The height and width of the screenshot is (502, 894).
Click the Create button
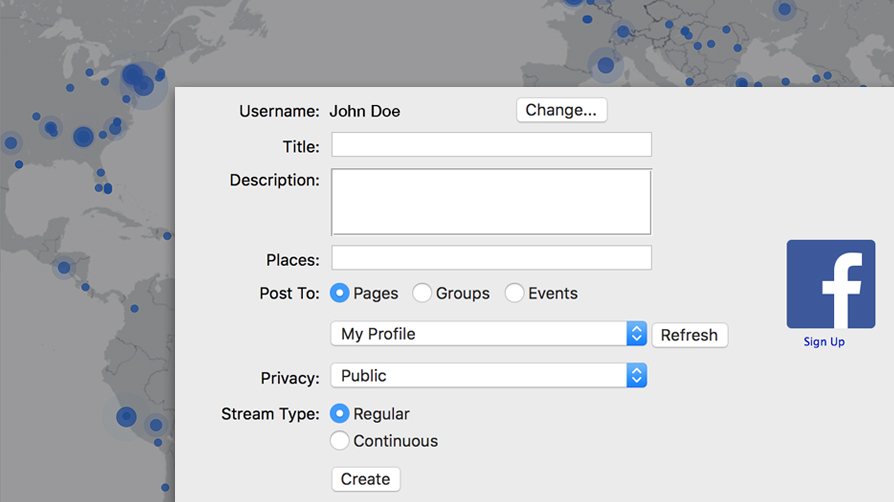tap(365, 479)
